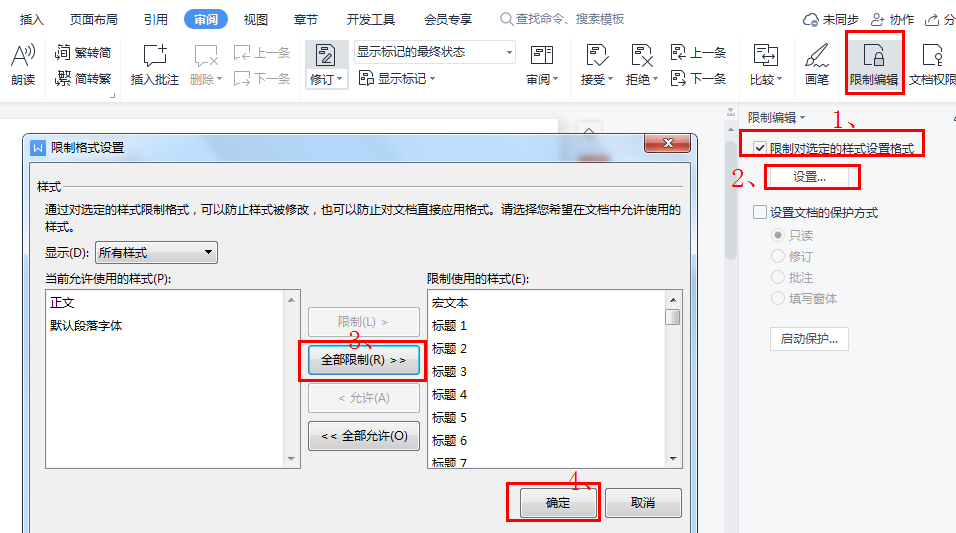This screenshot has width=956, height=533.
Task: Click scrollbar down arrow in 限制使用的样式 list
Action: (x=673, y=459)
